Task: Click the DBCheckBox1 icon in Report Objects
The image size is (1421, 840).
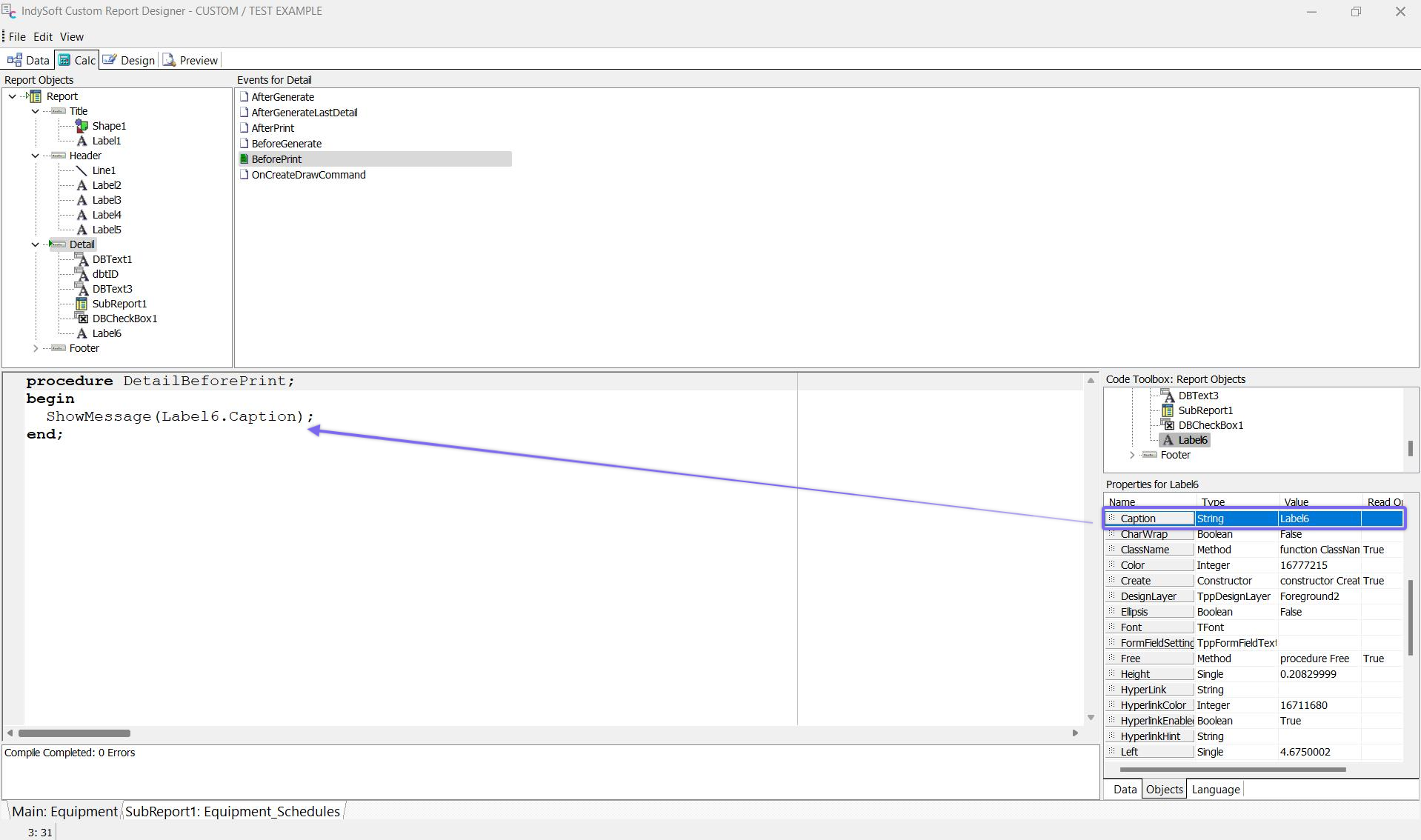Action: 82,319
